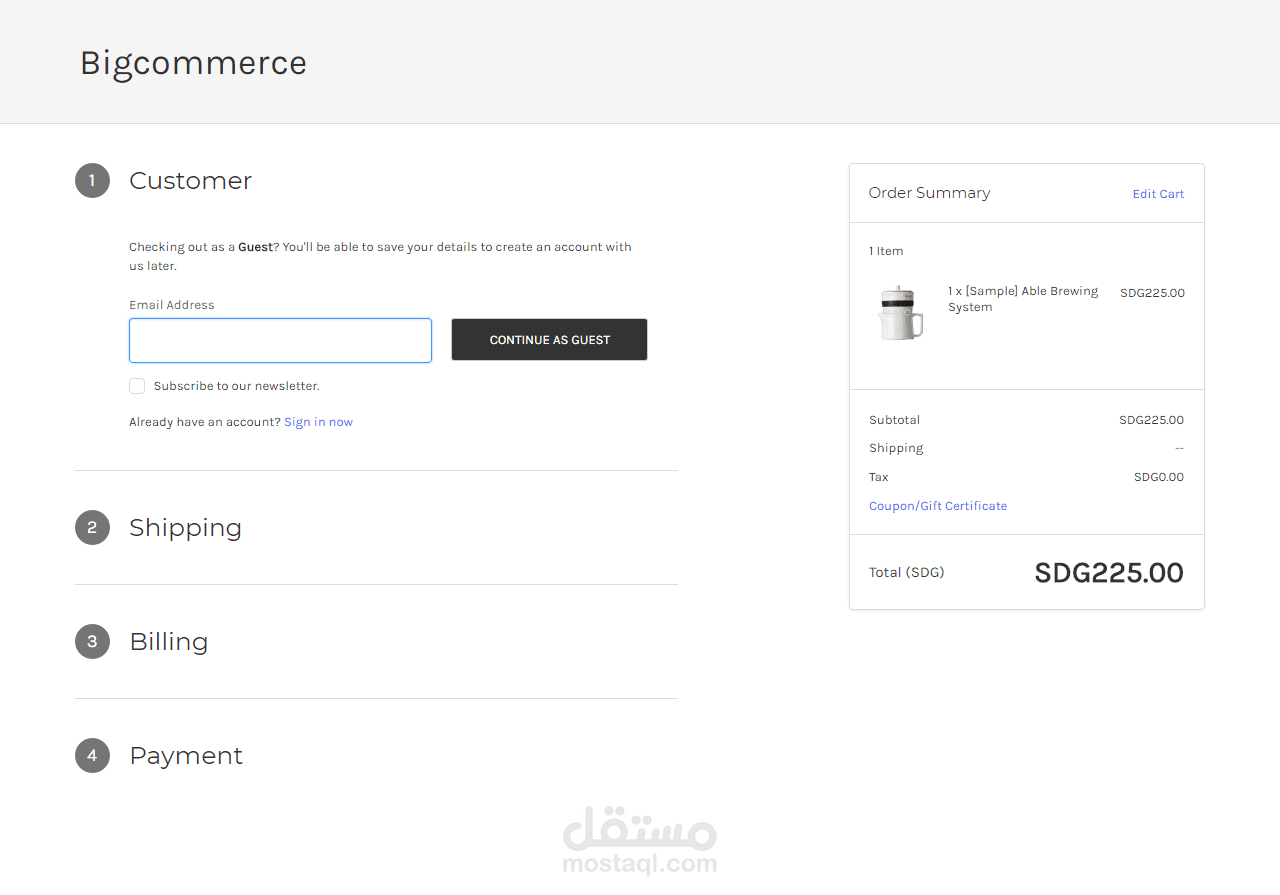
Task: Click the step 4 Payment number icon
Action: coord(92,756)
